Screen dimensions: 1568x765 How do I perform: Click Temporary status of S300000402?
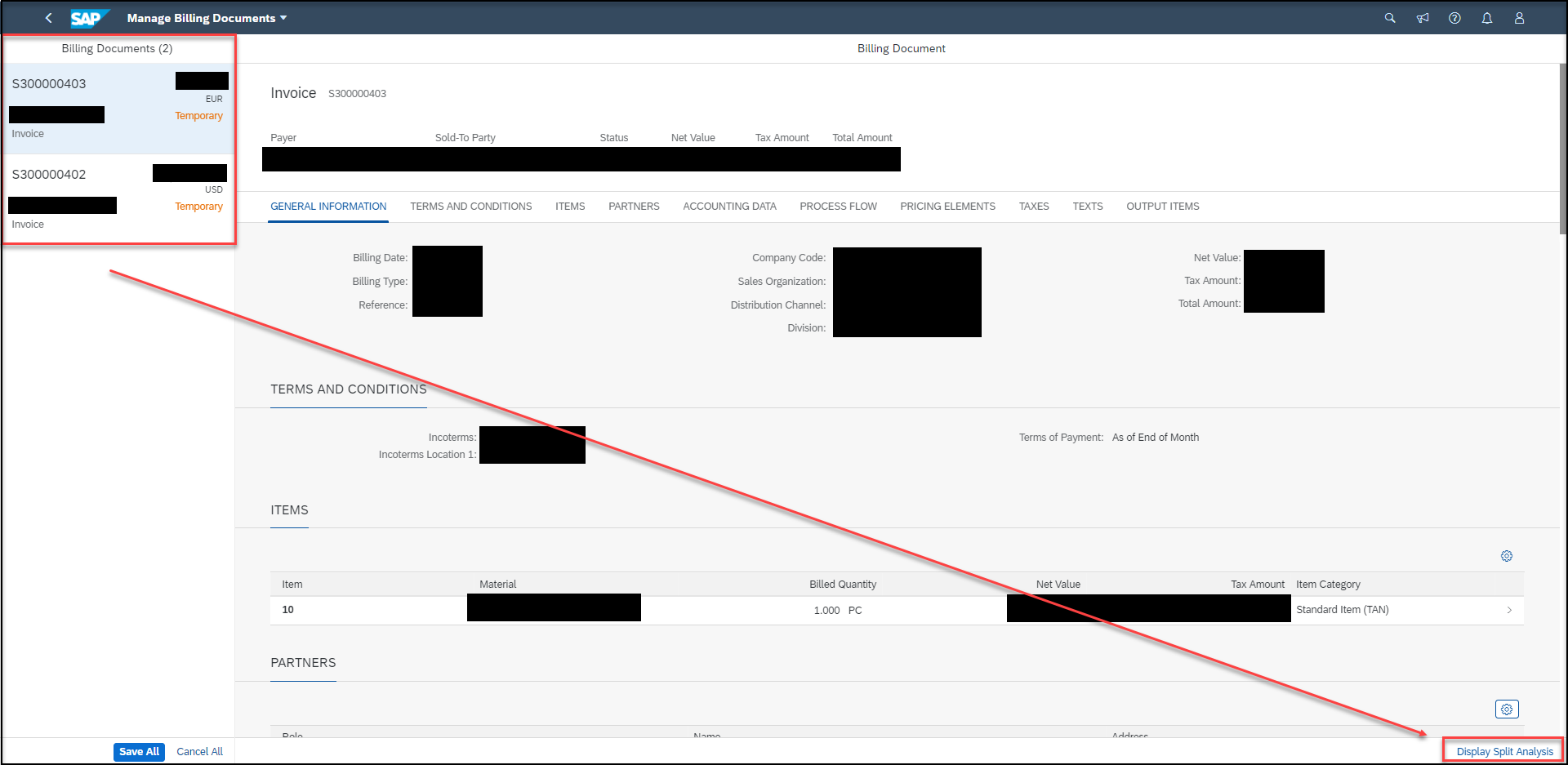coord(198,207)
